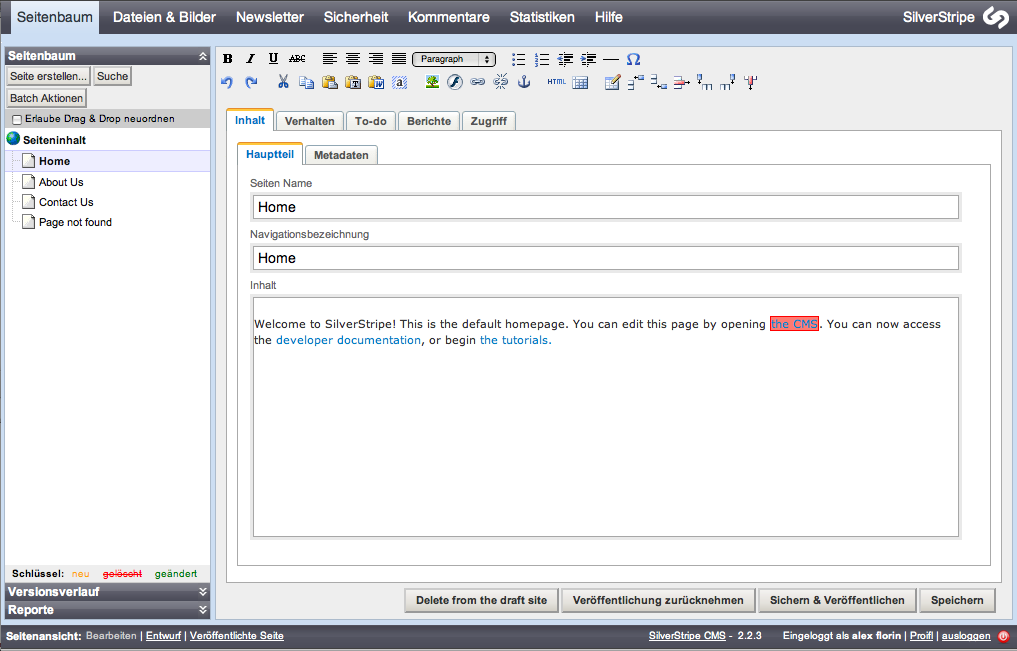
Task: Click the Suche button
Action: pos(112,76)
